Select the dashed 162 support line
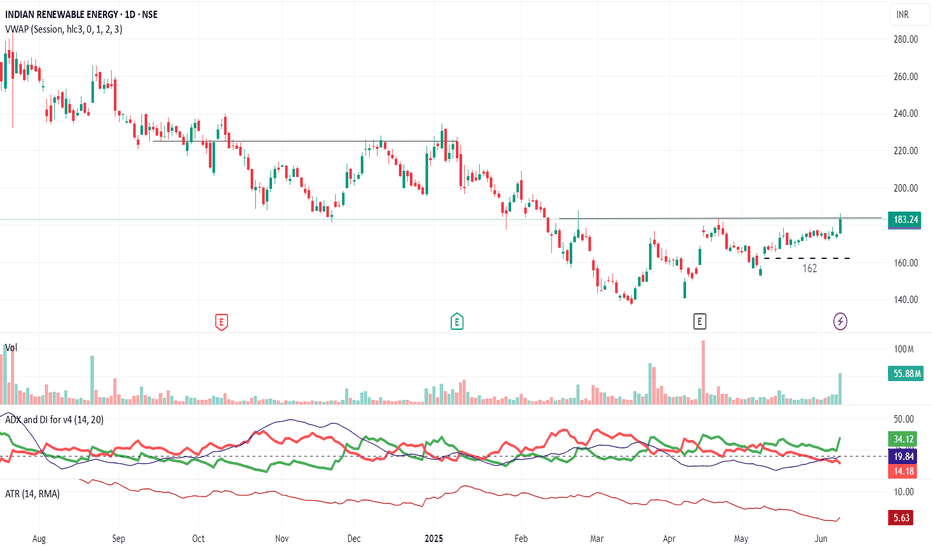Screen dimensions: 932x550 pos(807,258)
